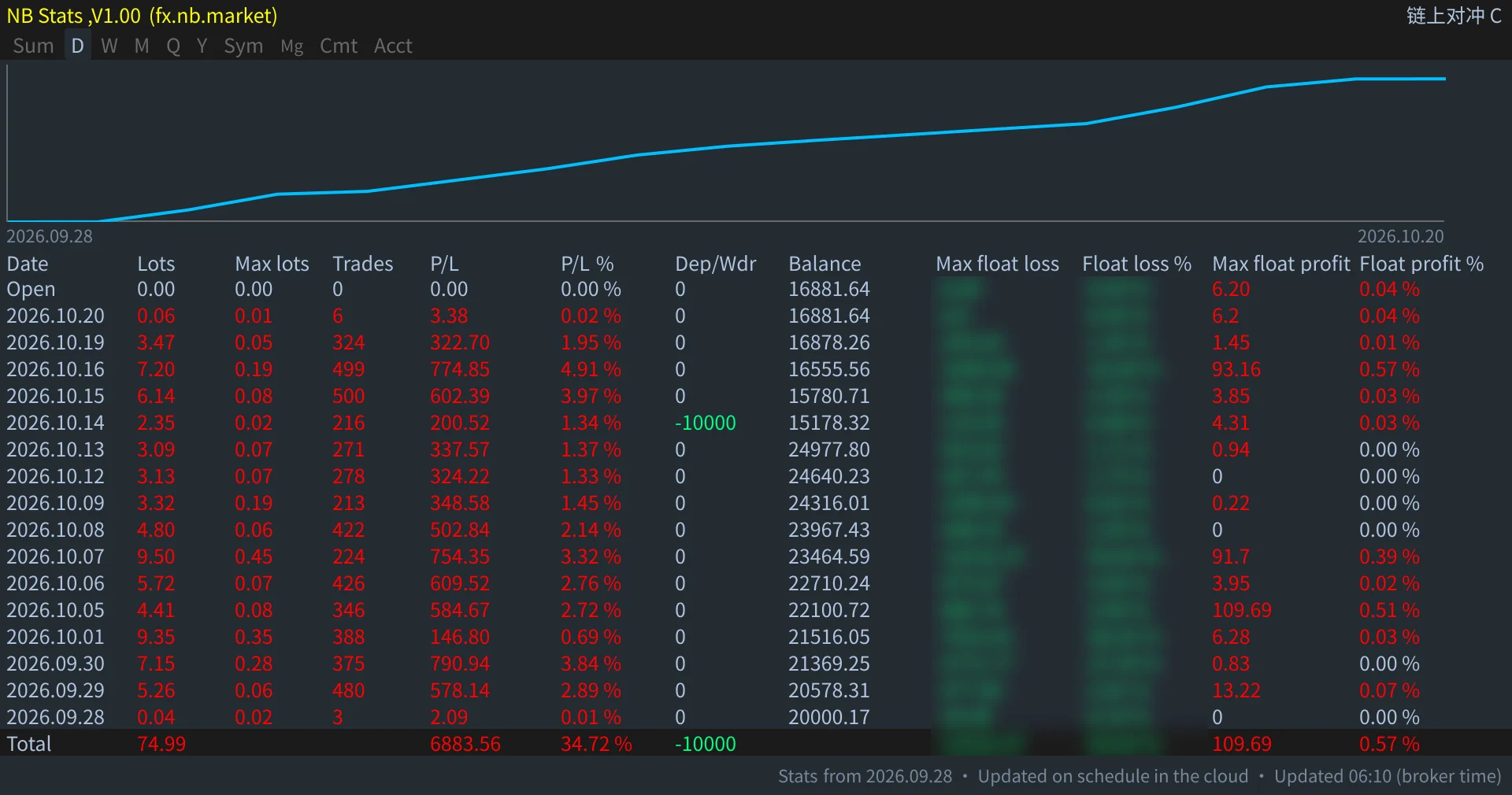Viewport: 1512px width, 795px height.
Task: Open the Y yearly tab
Action: pyautogui.click(x=202, y=46)
